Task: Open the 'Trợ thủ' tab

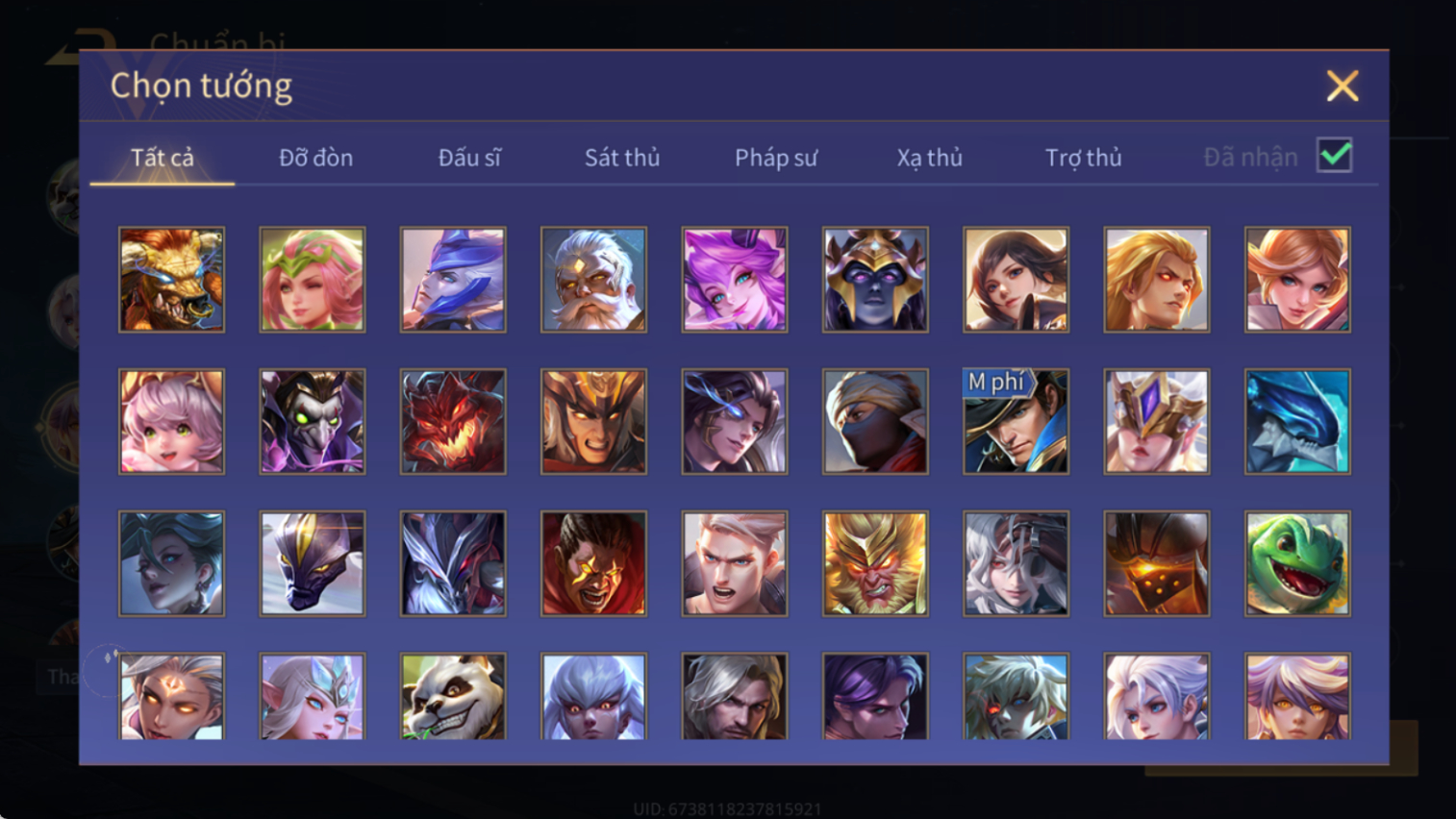Action: 1083,158
